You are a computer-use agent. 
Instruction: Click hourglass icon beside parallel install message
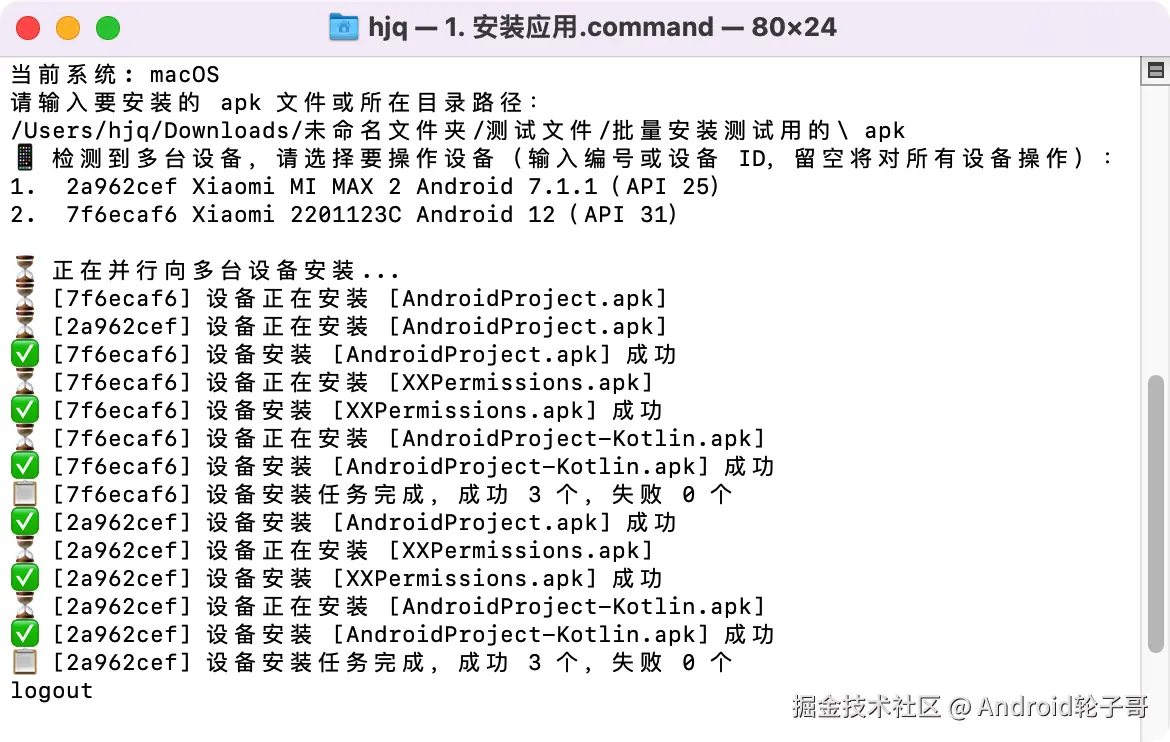tap(25, 271)
